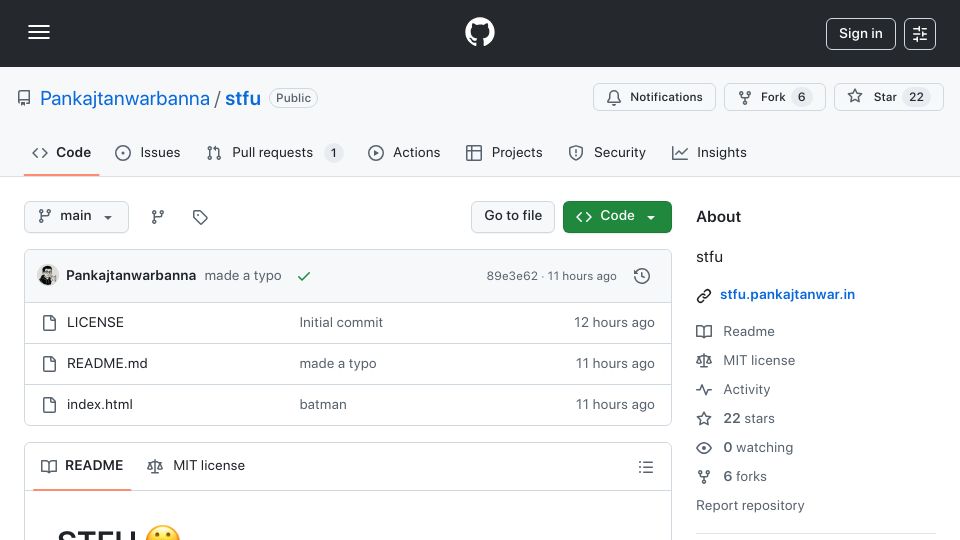Click the LICENSE file icon
The image size is (960, 540).
(50, 323)
